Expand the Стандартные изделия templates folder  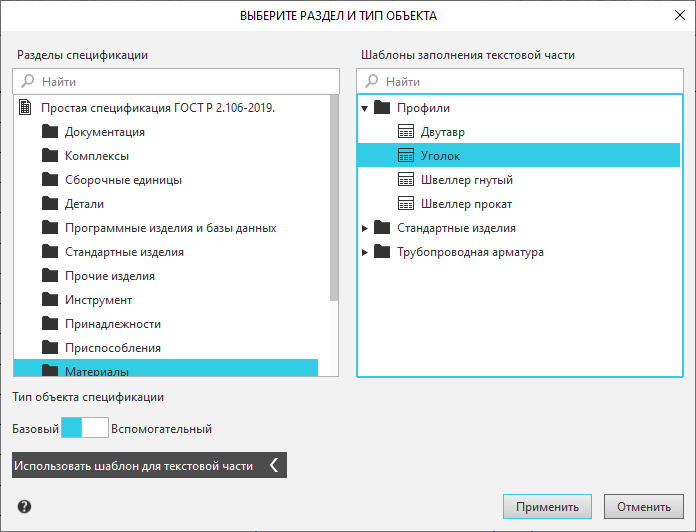tap(365, 228)
